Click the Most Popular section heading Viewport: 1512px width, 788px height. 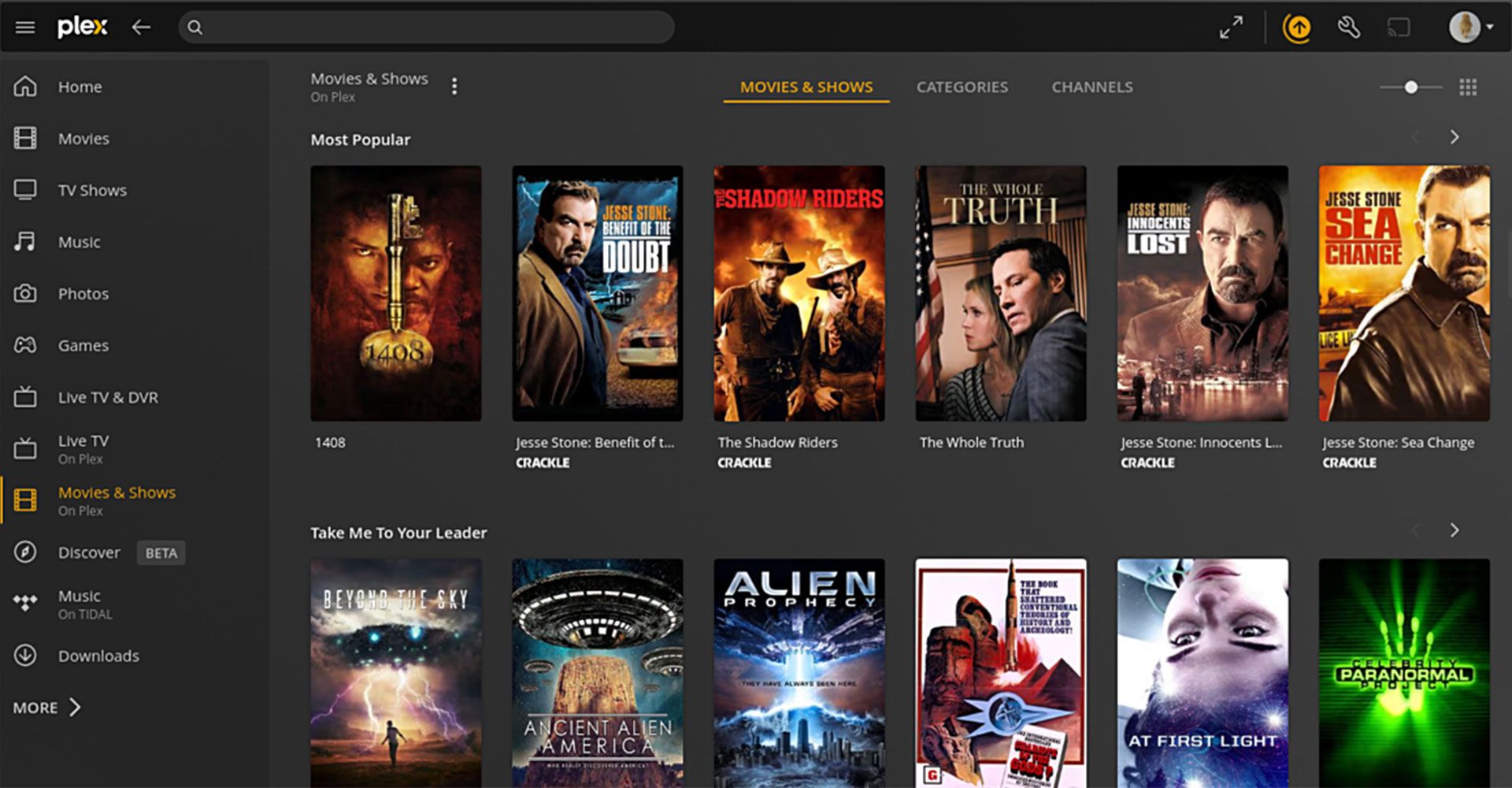point(360,139)
